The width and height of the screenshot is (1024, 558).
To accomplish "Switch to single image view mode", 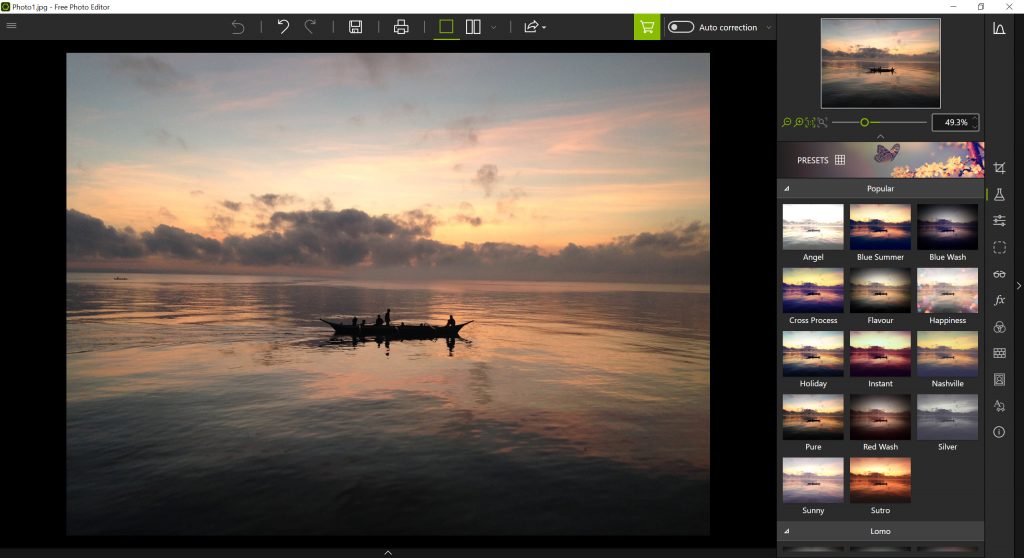I will tap(446, 27).
